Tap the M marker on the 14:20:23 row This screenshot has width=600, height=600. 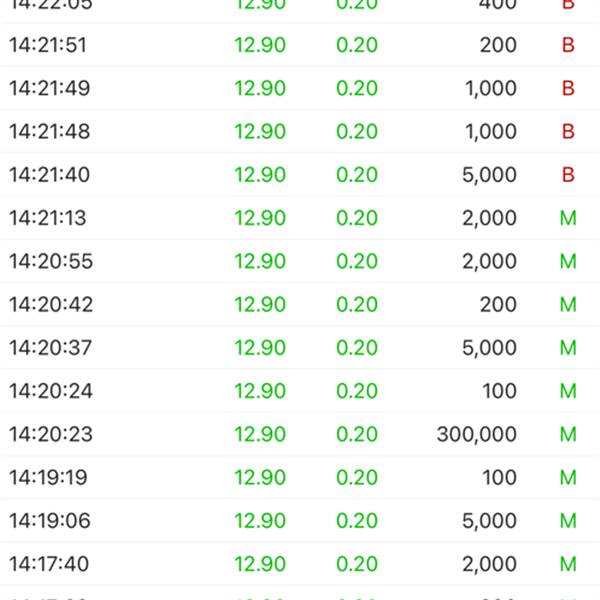tap(568, 434)
